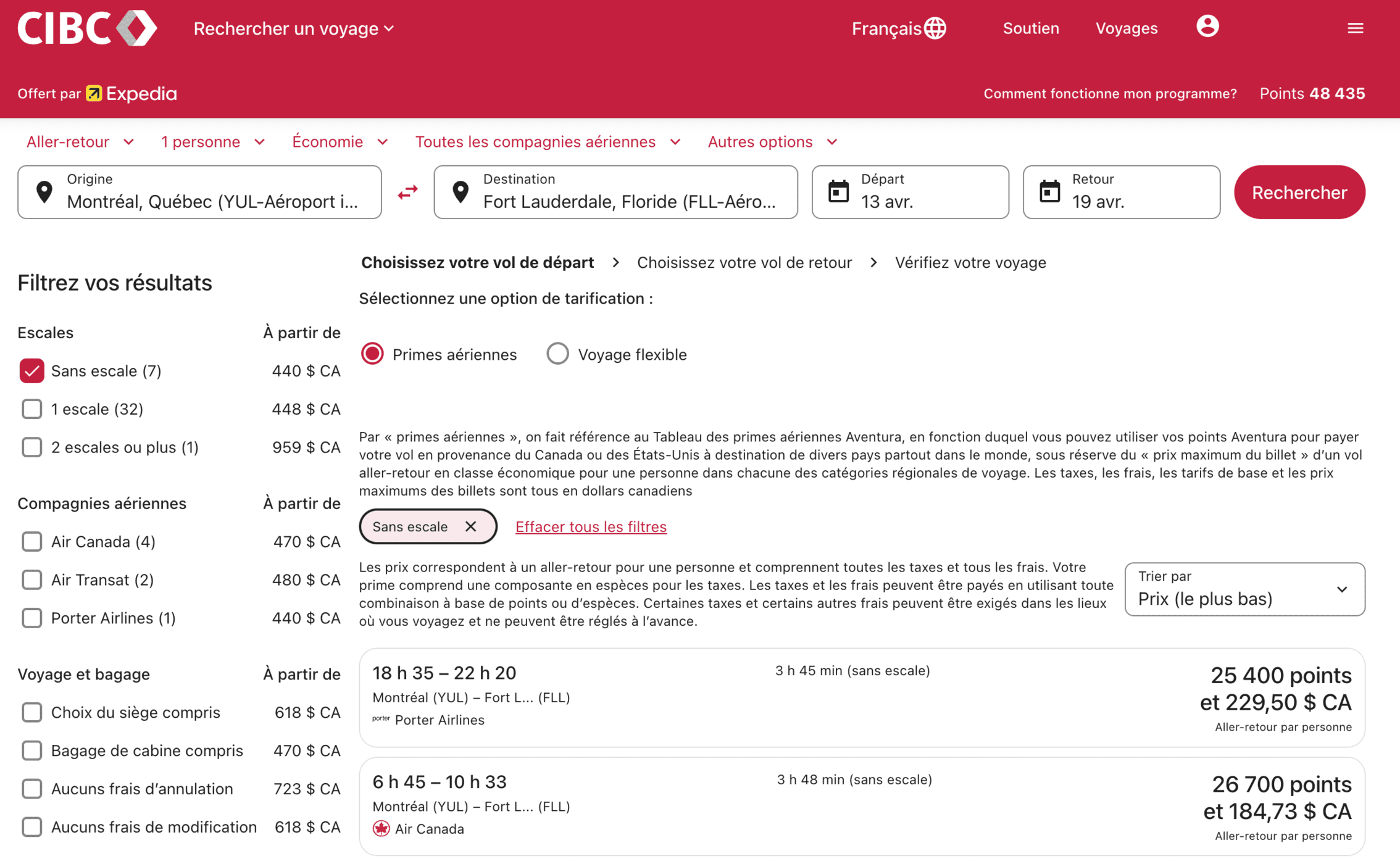Uncheck the Sans escale checkbox
Image resolution: width=1400 pixels, height=864 pixels.
[31, 371]
